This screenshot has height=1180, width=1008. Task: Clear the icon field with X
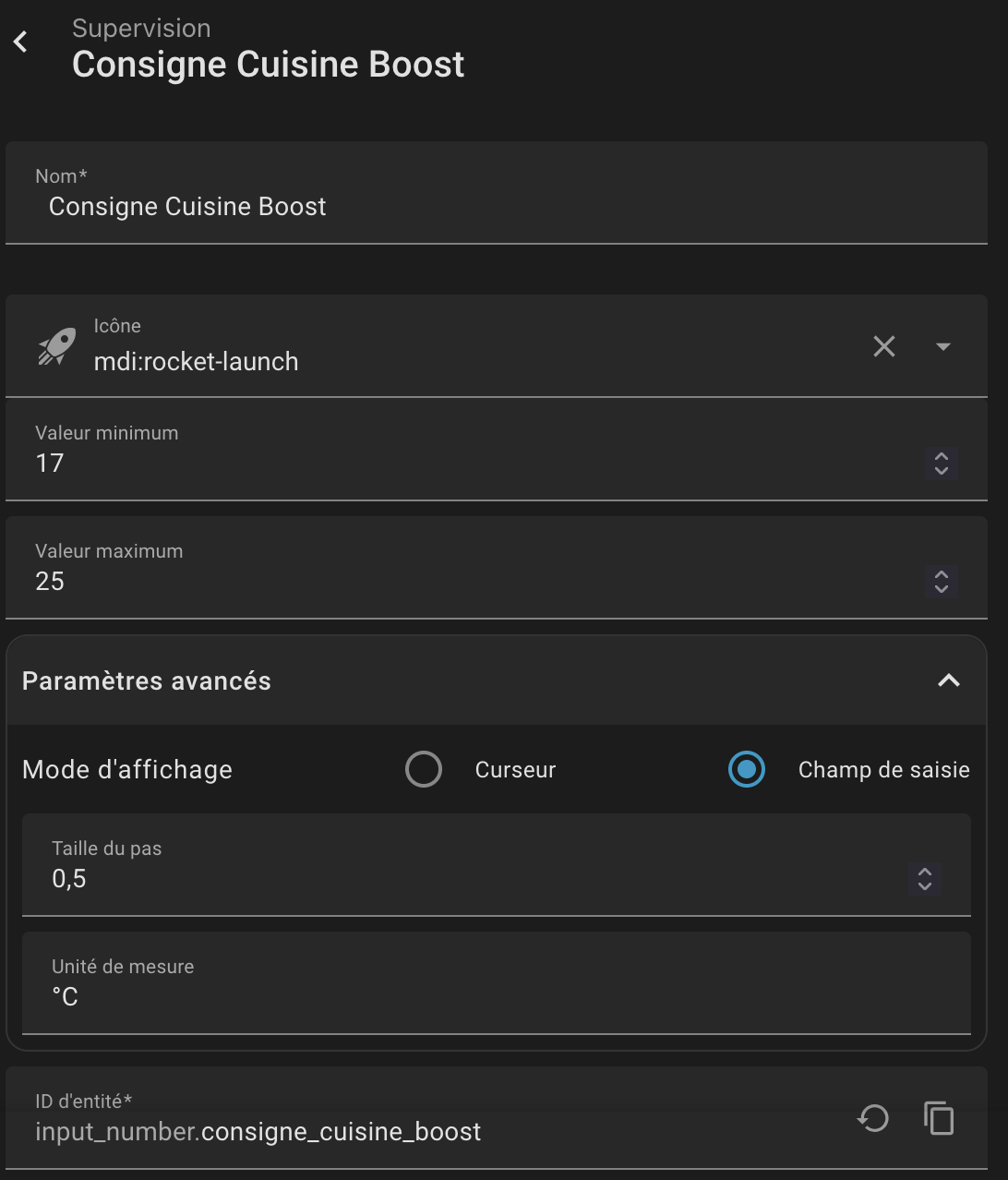point(883,346)
